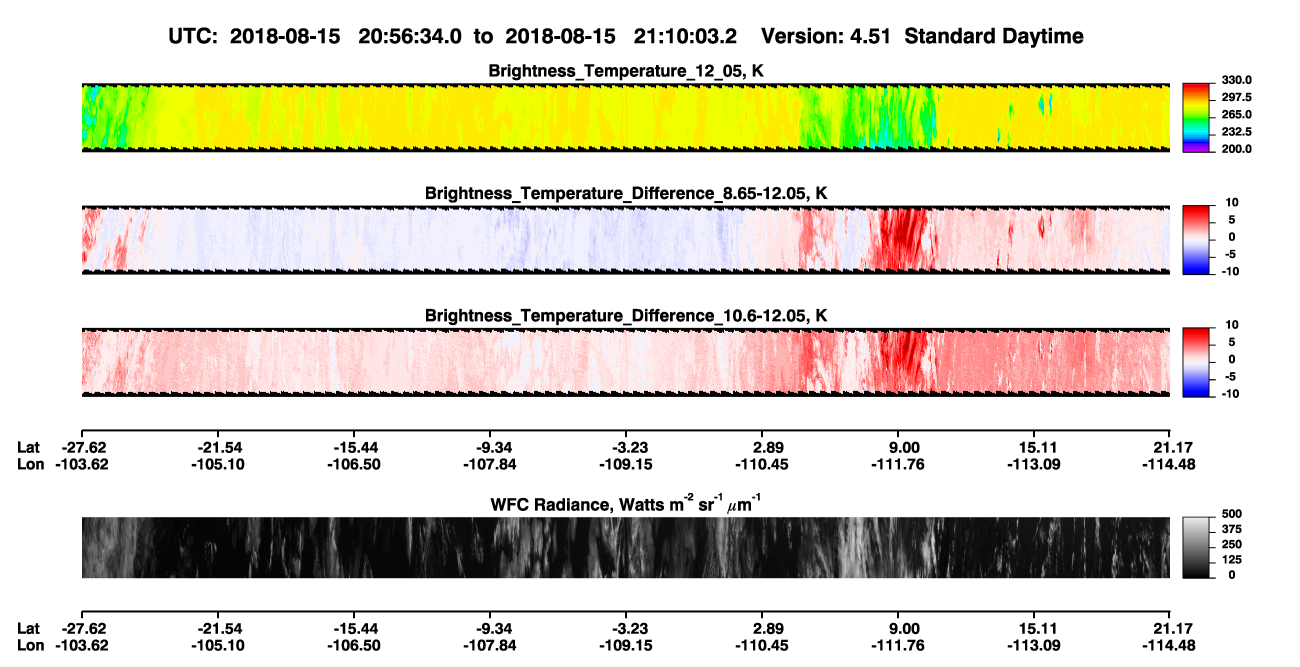The image size is (1300, 667).
Task: Click the 'Version: 4.51 Standard Daytime' title text
Action: [x=922, y=36]
